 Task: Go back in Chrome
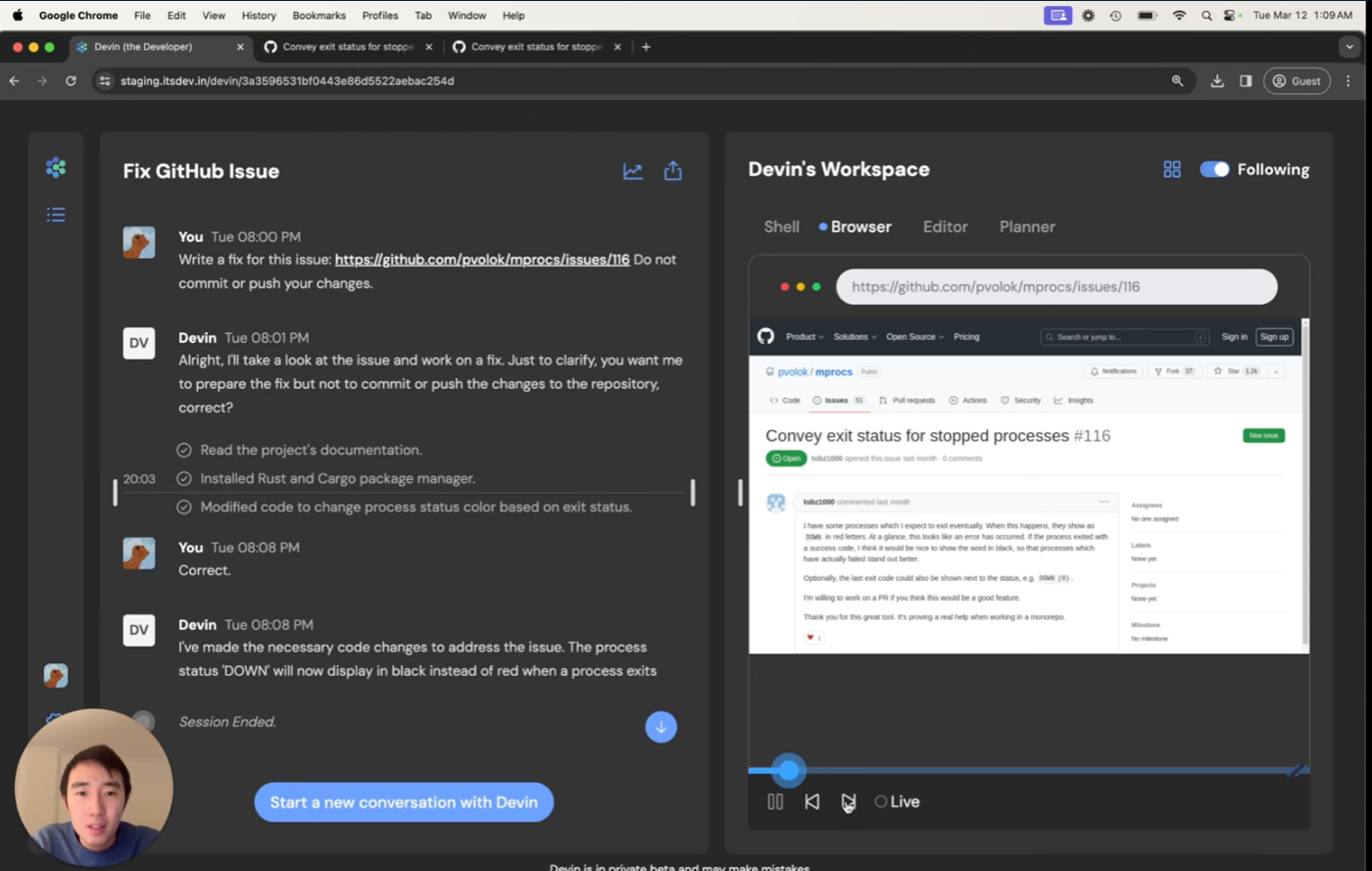[15, 81]
